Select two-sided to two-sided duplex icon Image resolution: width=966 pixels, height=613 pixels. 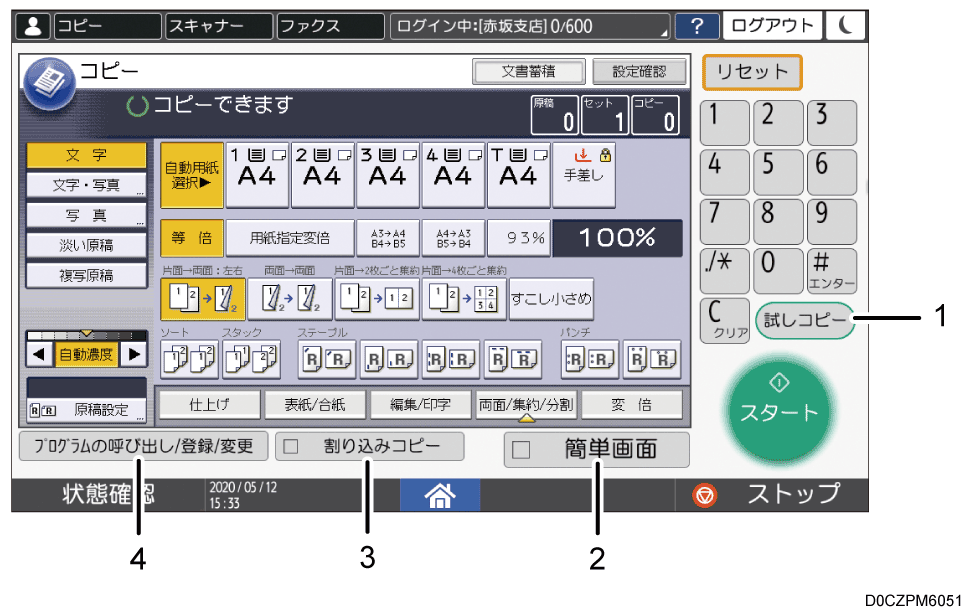coord(290,299)
